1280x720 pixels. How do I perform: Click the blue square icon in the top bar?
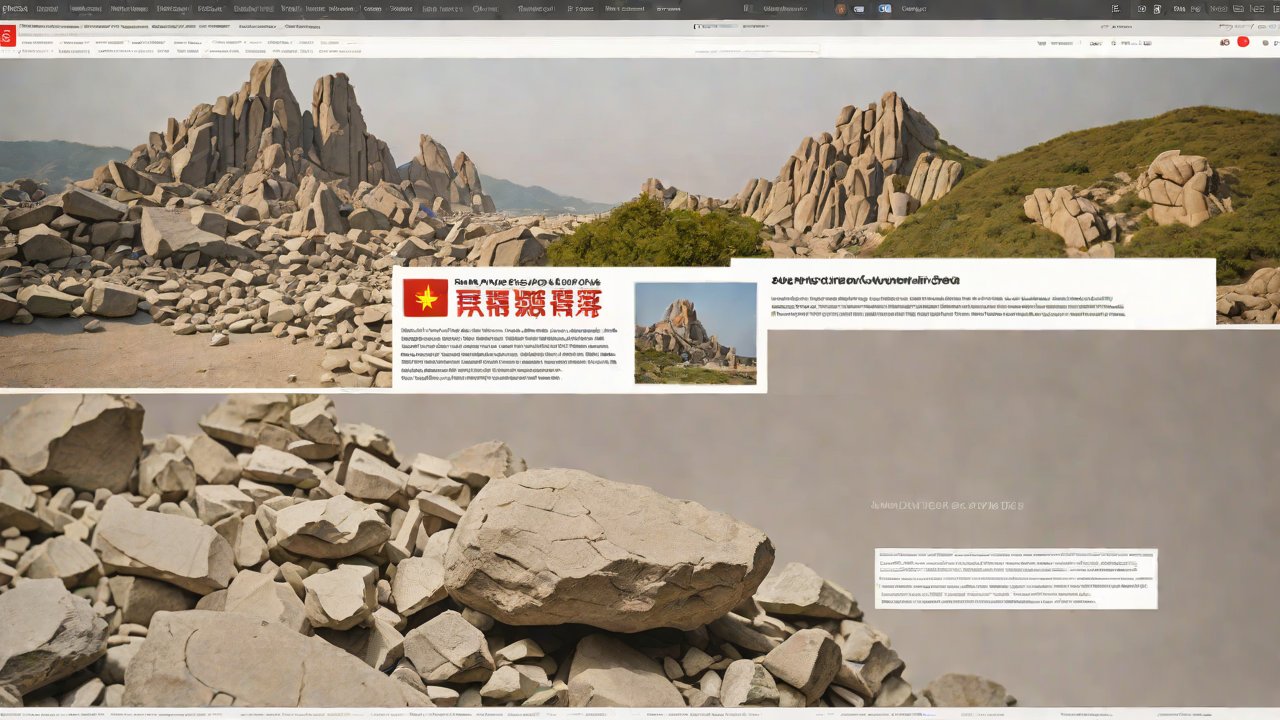click(884, 9)
